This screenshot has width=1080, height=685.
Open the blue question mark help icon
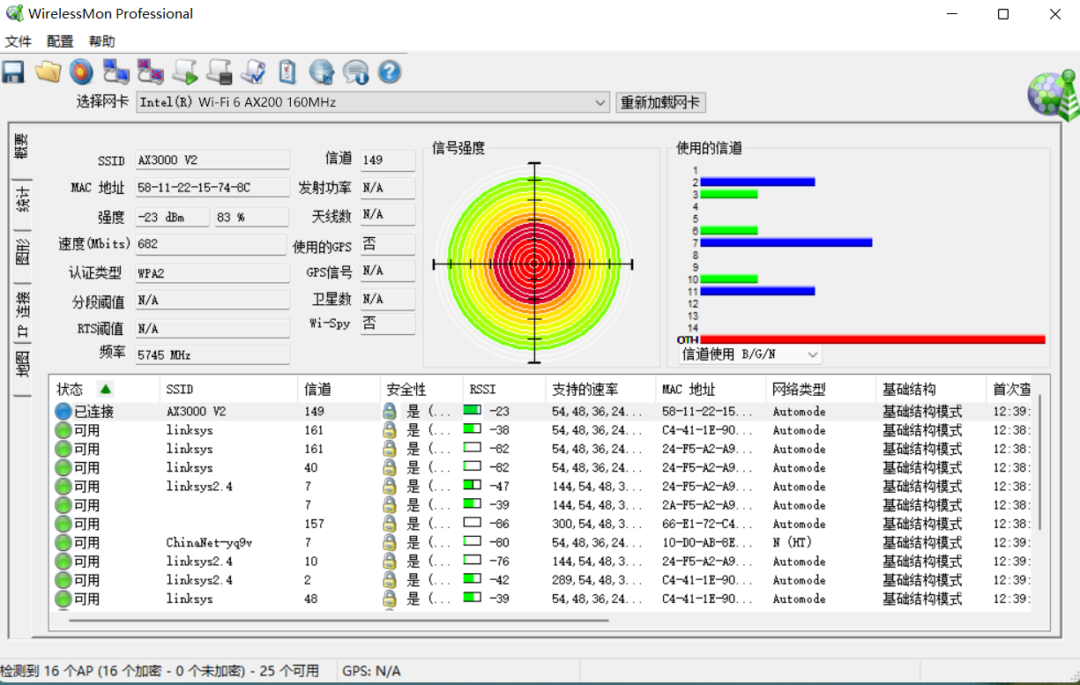pyautogui.click(x=389, y=72)
